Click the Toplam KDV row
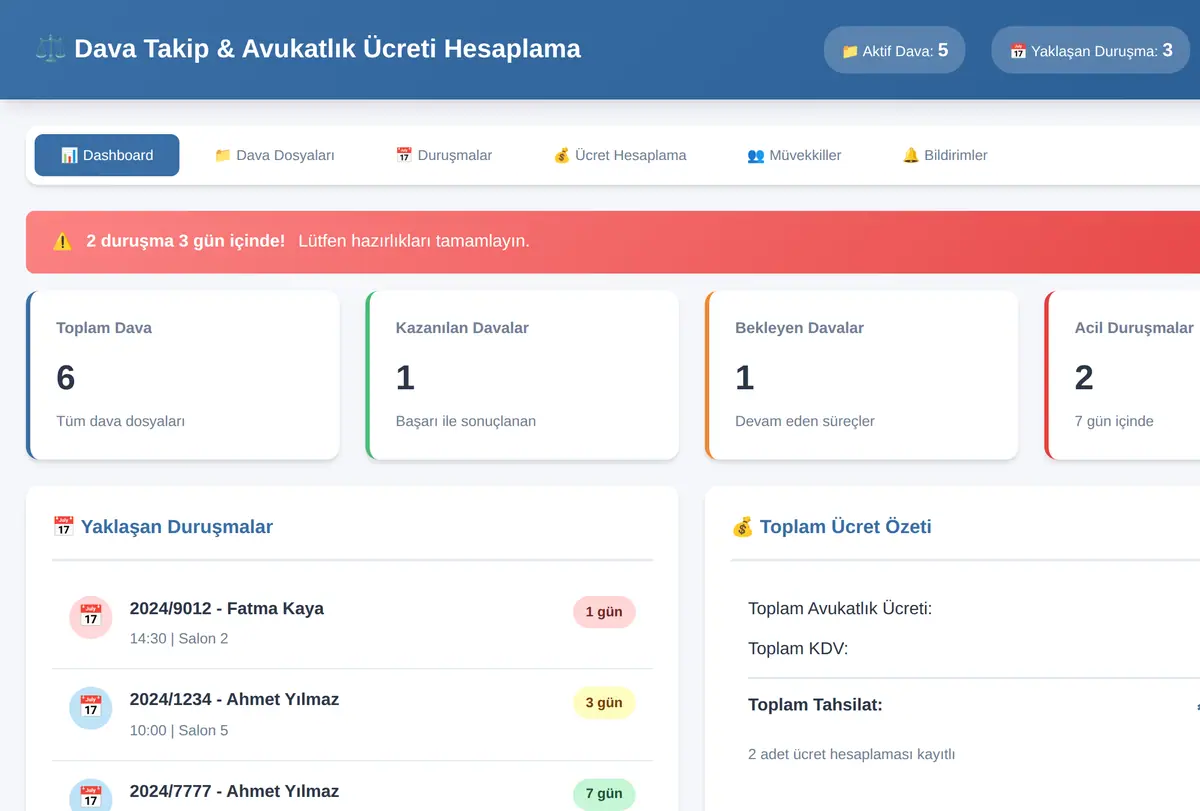 [974, 649]
